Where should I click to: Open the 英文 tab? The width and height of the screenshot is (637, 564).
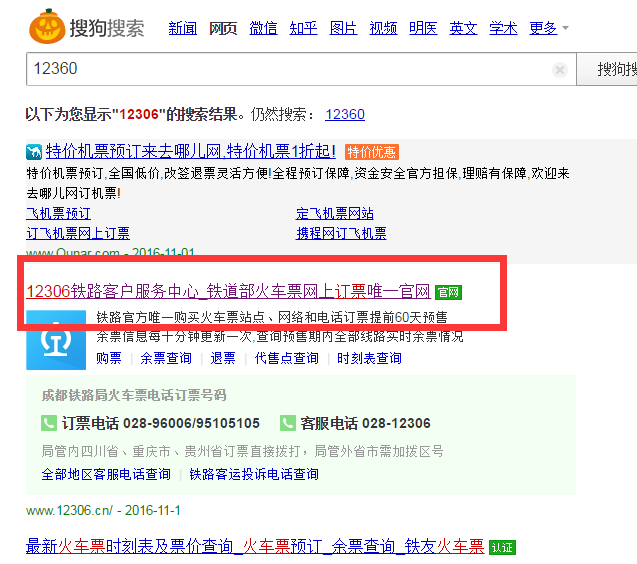[x=463, y=28]
